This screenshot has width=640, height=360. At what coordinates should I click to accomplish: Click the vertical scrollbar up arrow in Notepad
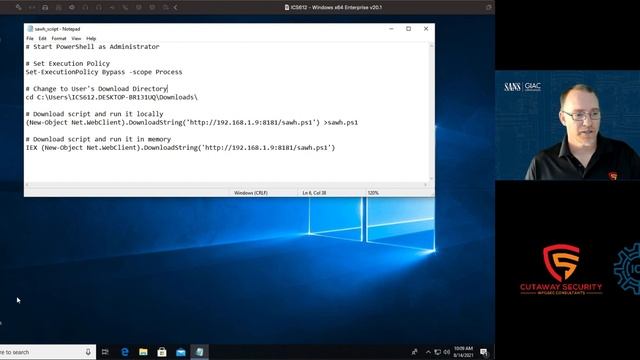(431, 46)
